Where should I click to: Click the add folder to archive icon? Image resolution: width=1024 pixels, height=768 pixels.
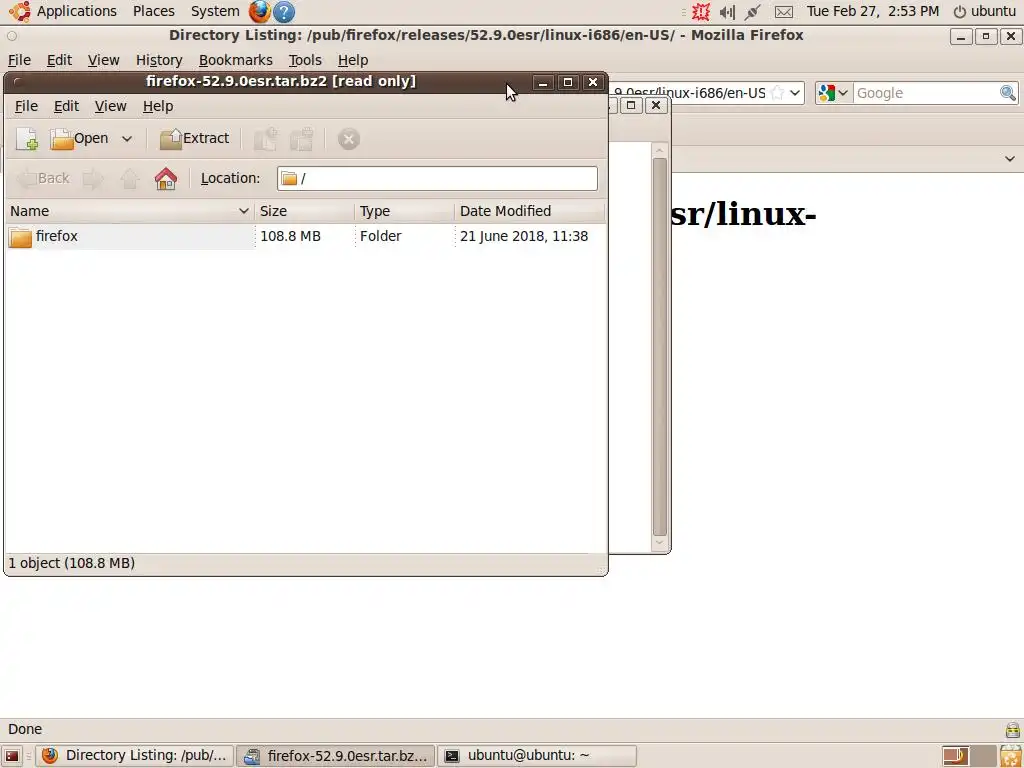[302, 138]
